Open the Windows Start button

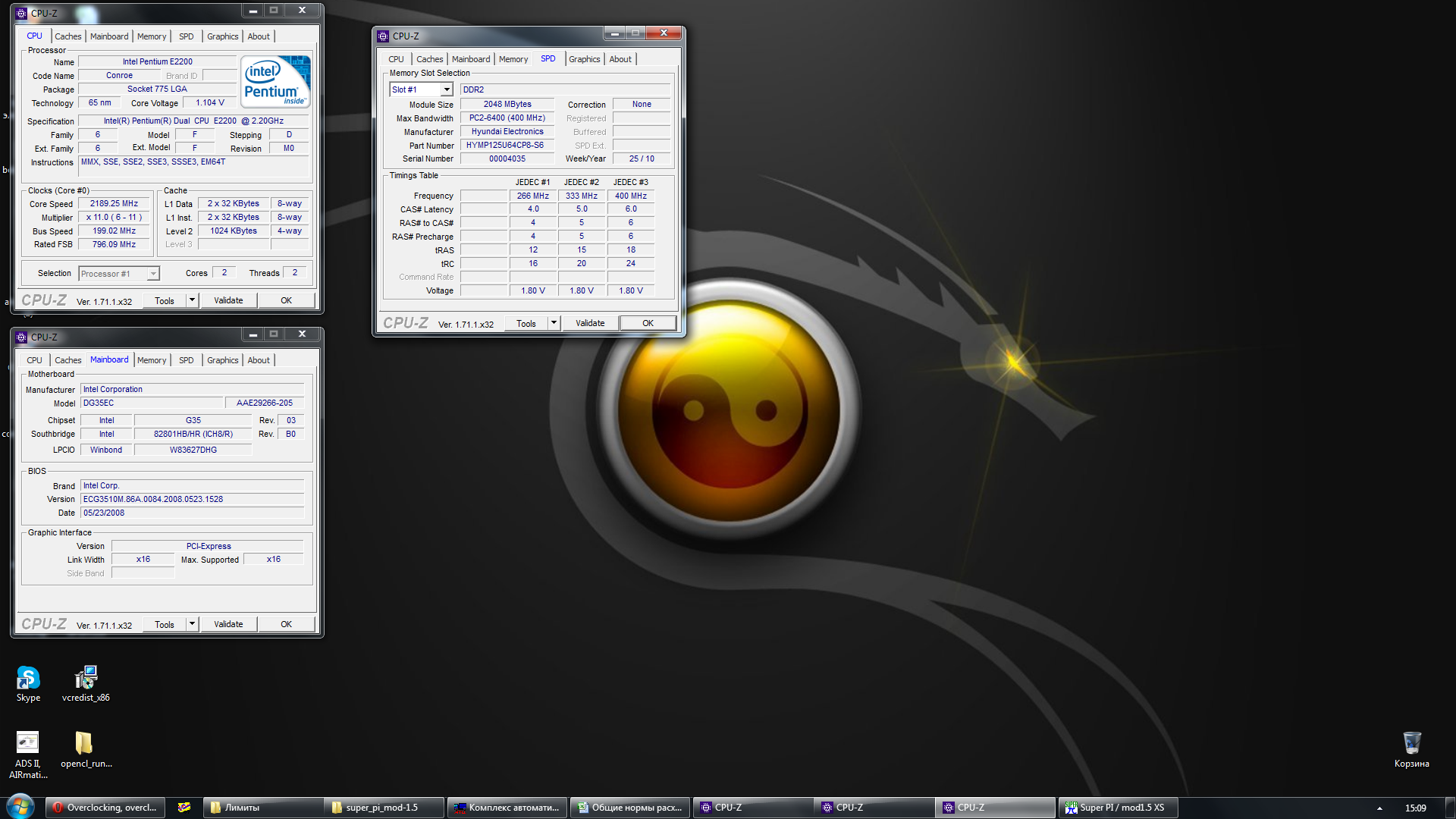tap(20, 807)
